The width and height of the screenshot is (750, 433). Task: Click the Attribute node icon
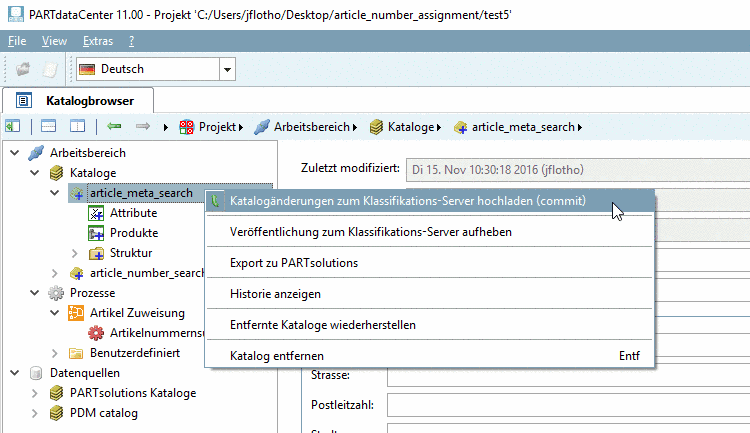tap(96, 213)
